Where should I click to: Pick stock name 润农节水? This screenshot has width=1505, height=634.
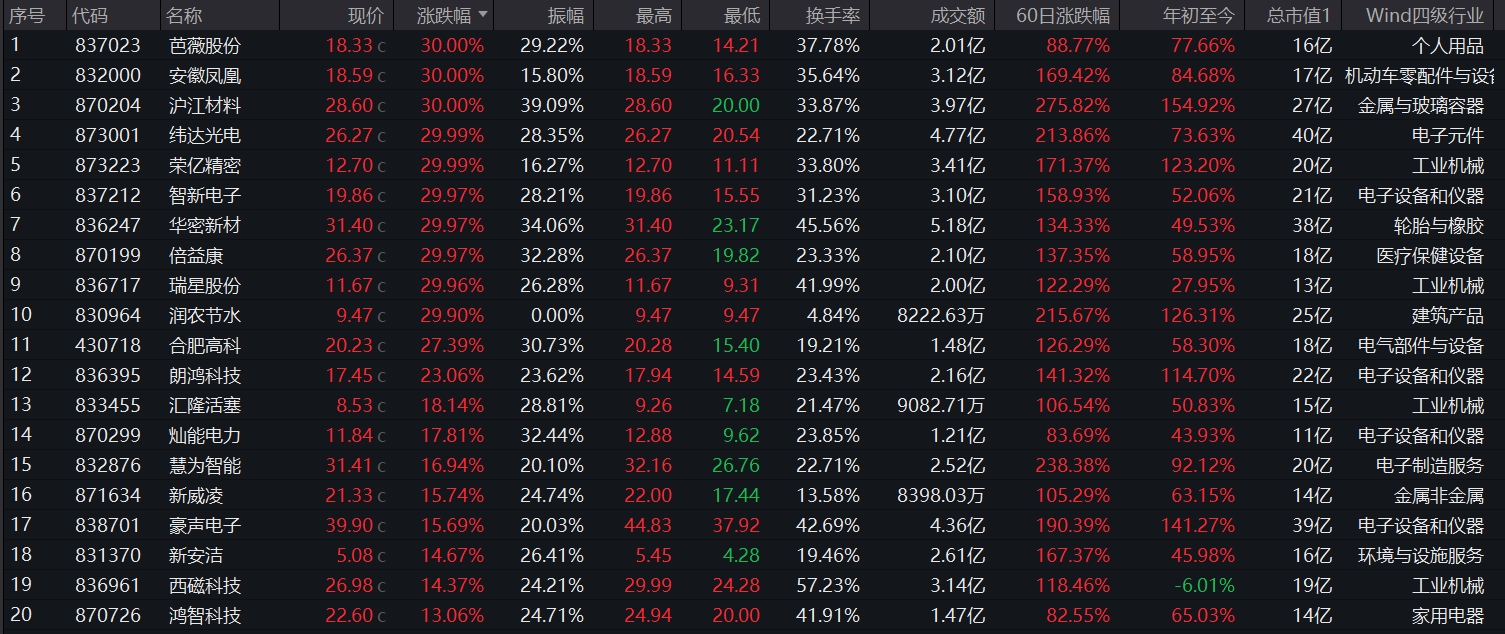tap(205, 315)
